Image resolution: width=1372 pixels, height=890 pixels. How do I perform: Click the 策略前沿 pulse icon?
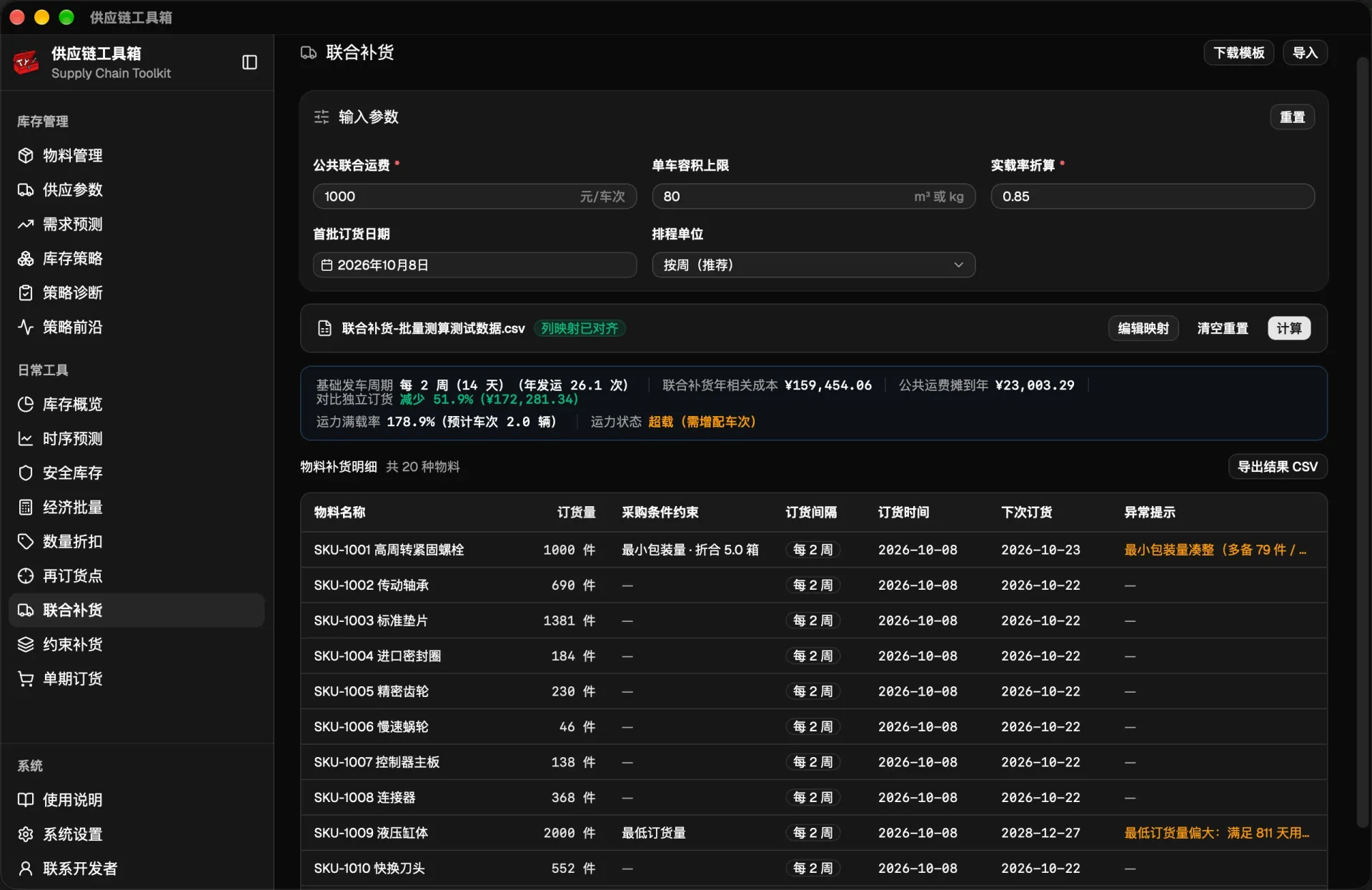[x=26, y=327]
